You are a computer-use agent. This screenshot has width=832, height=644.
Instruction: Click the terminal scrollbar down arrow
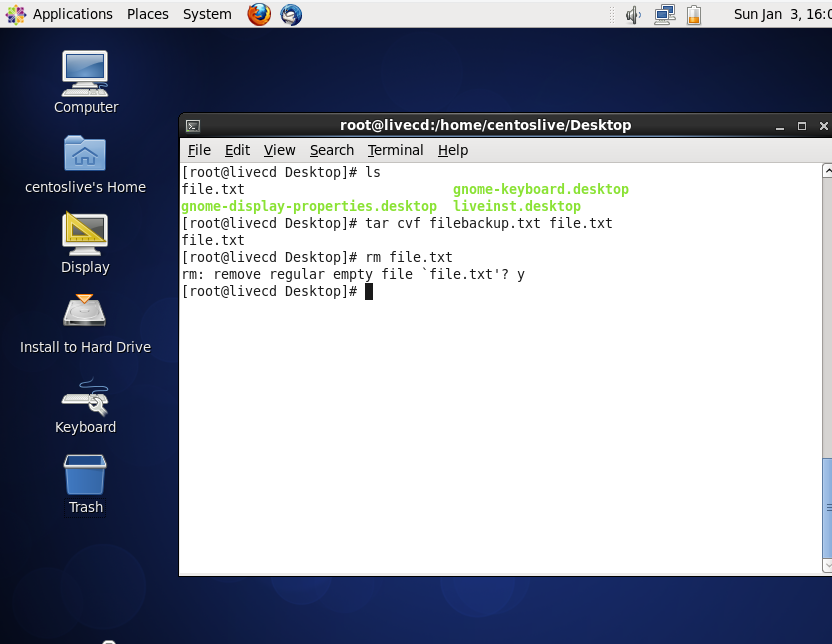coord(827,565)
